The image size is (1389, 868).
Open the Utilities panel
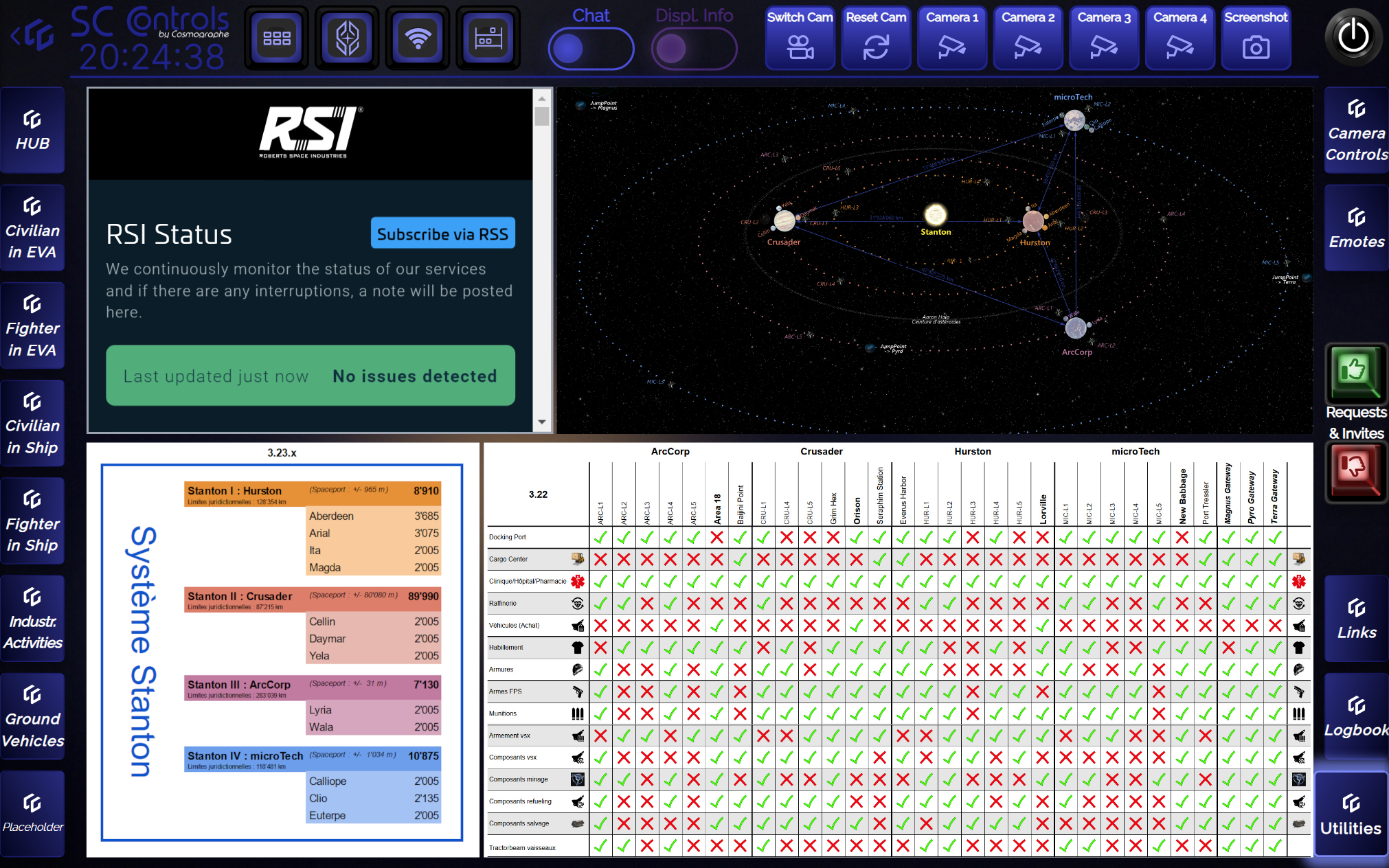[1351, 814]
